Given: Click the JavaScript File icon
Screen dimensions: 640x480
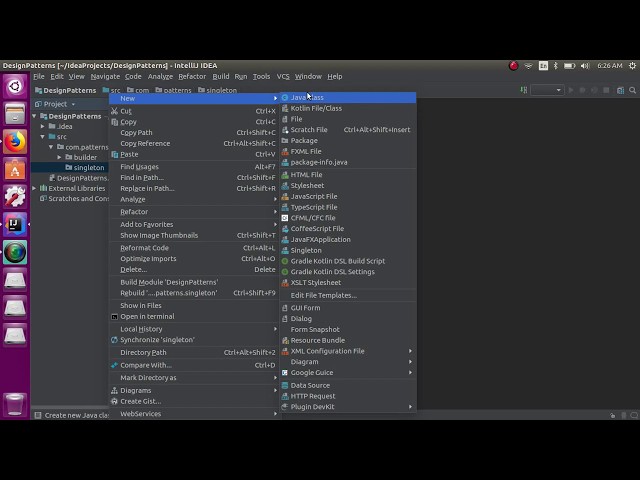Looking at the screenshot, I should click(285, 196).
